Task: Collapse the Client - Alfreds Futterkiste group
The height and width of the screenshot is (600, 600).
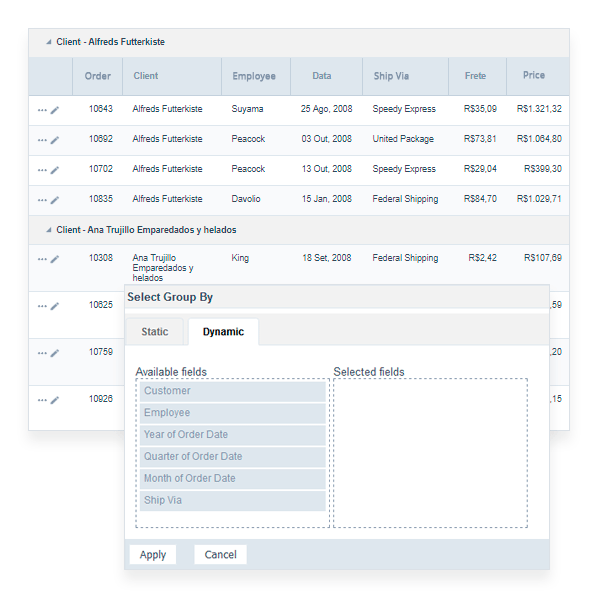Action: [47, 43]
